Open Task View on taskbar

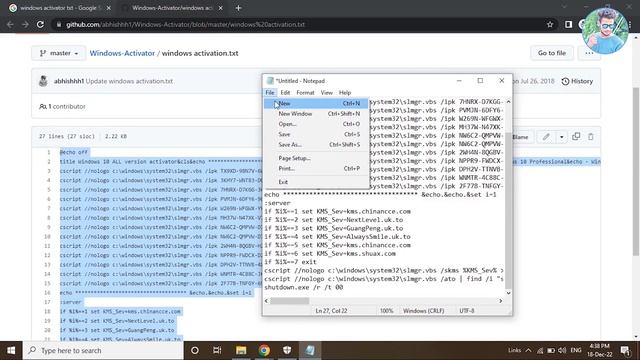pyautogui.click(x=217, y=350)
